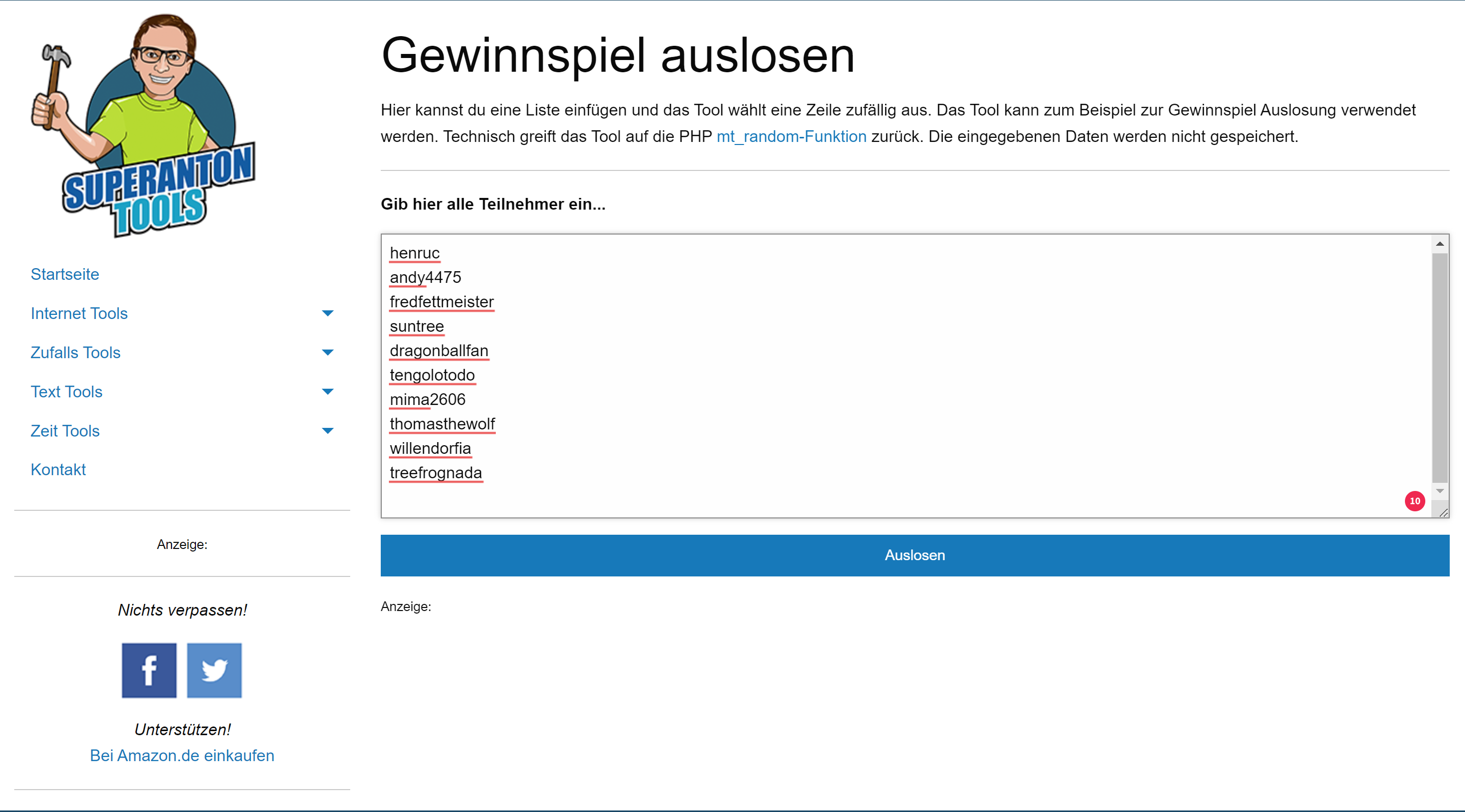Click the entry willendorfia
The width and height of the screenshot is (1465, 812).
click(x=431, y=448)
